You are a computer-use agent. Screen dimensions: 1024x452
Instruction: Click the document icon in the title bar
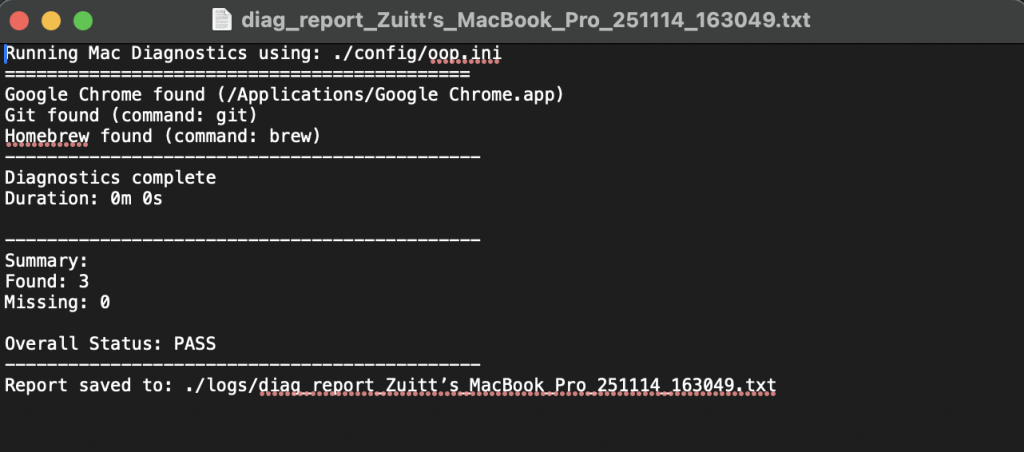coord(223,20)
